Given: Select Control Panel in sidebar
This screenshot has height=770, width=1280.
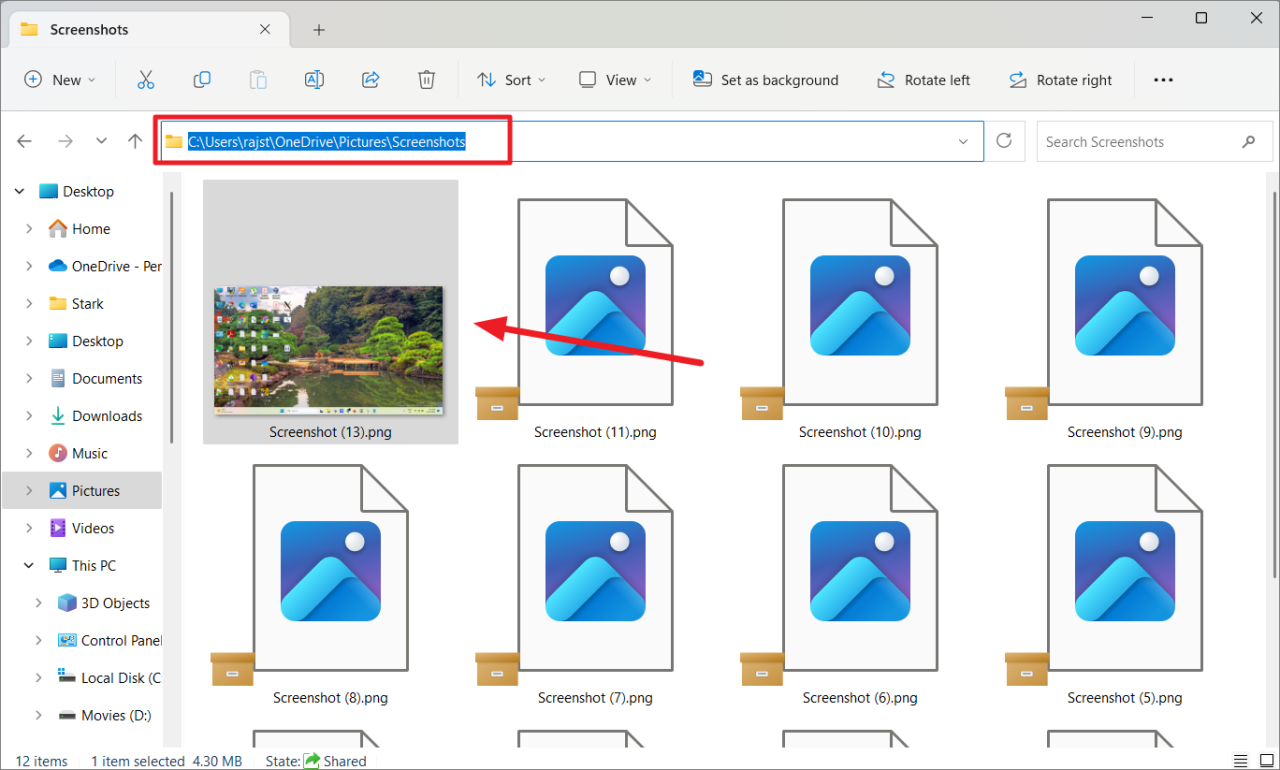Looking at the screenshot, I should [x=110, y=641].
